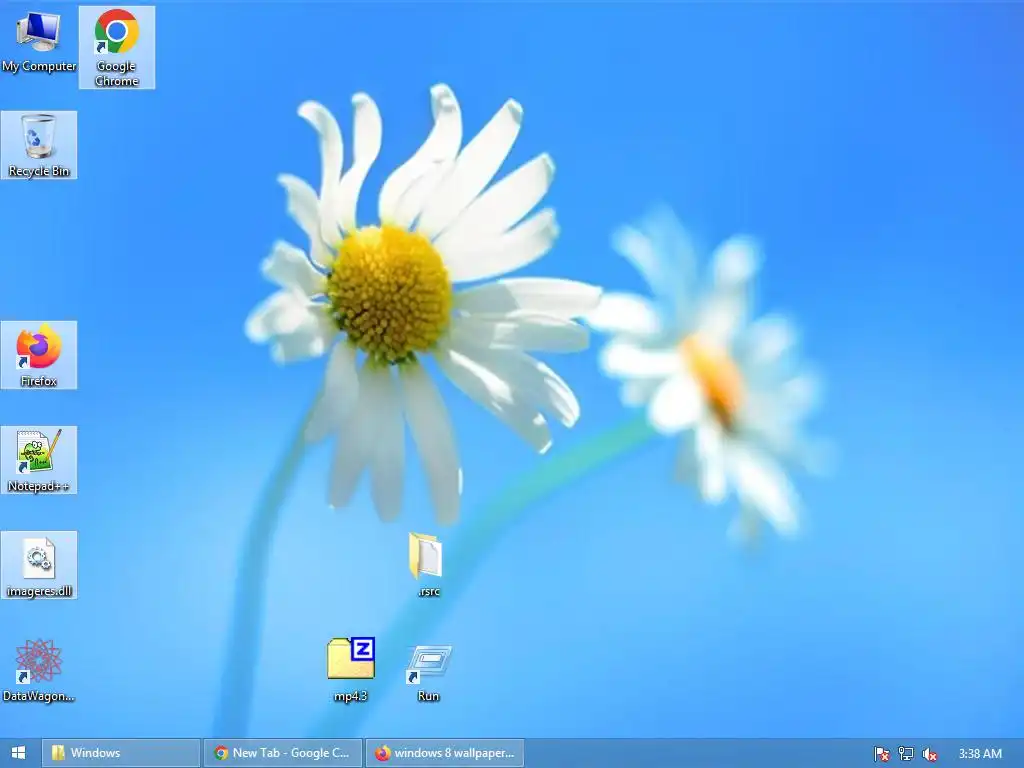Viewport: 1024px width, 768px height.
Task: Switch to windows 8 wallpaper Firefox taskbar button
Action: pos(445,753)
